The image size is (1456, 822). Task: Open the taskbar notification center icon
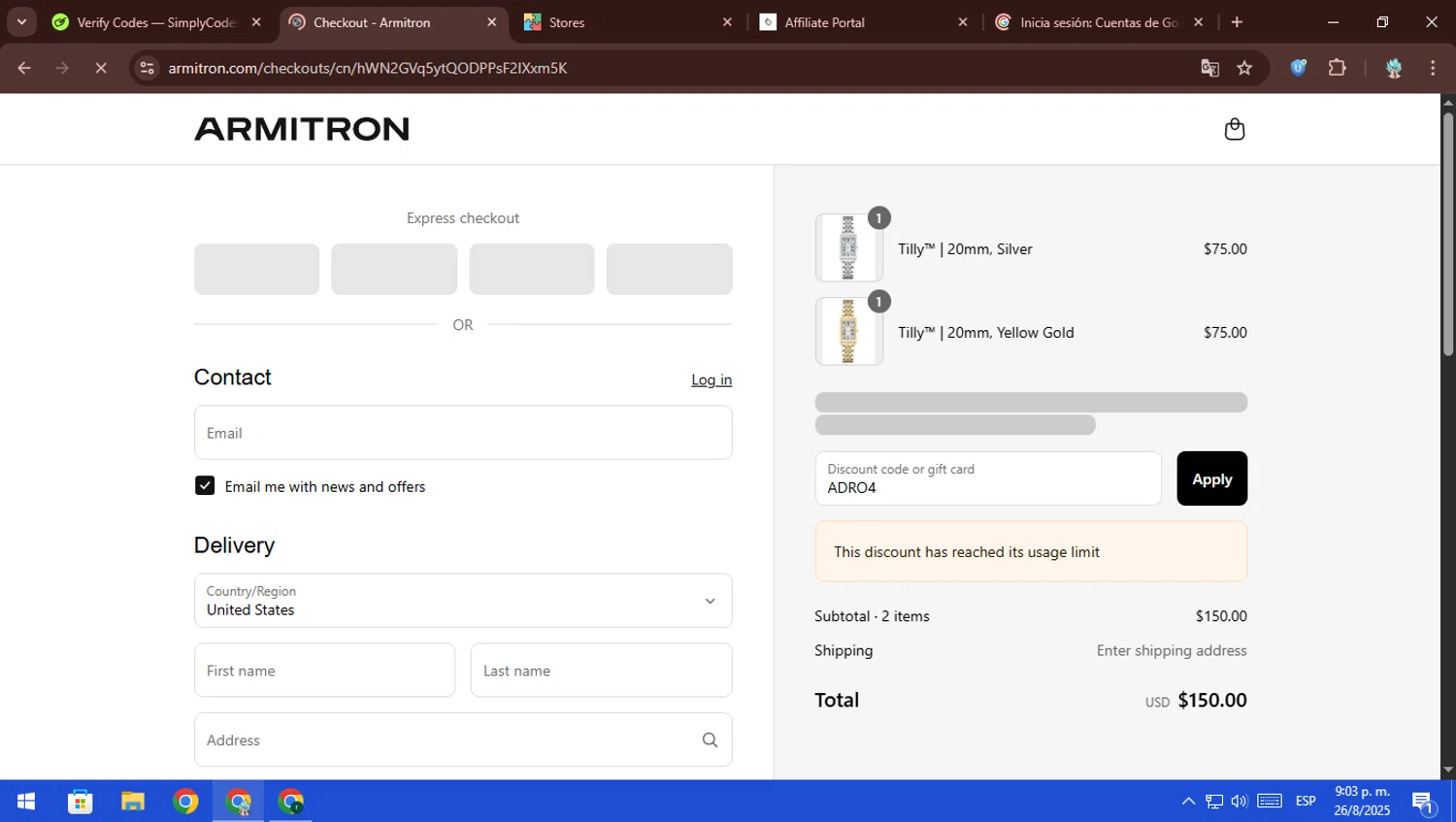[1423, 802]
